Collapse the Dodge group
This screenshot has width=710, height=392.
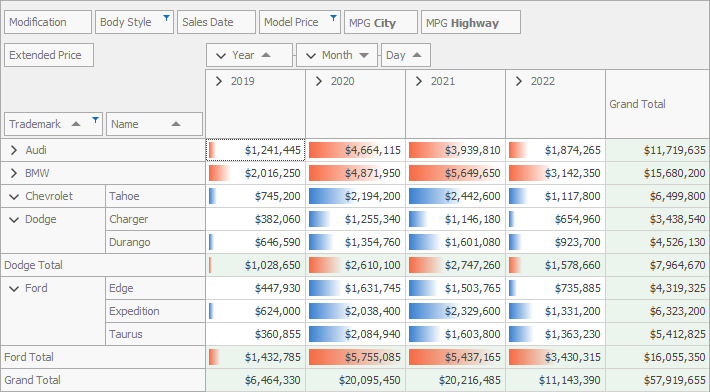(14, 220)
